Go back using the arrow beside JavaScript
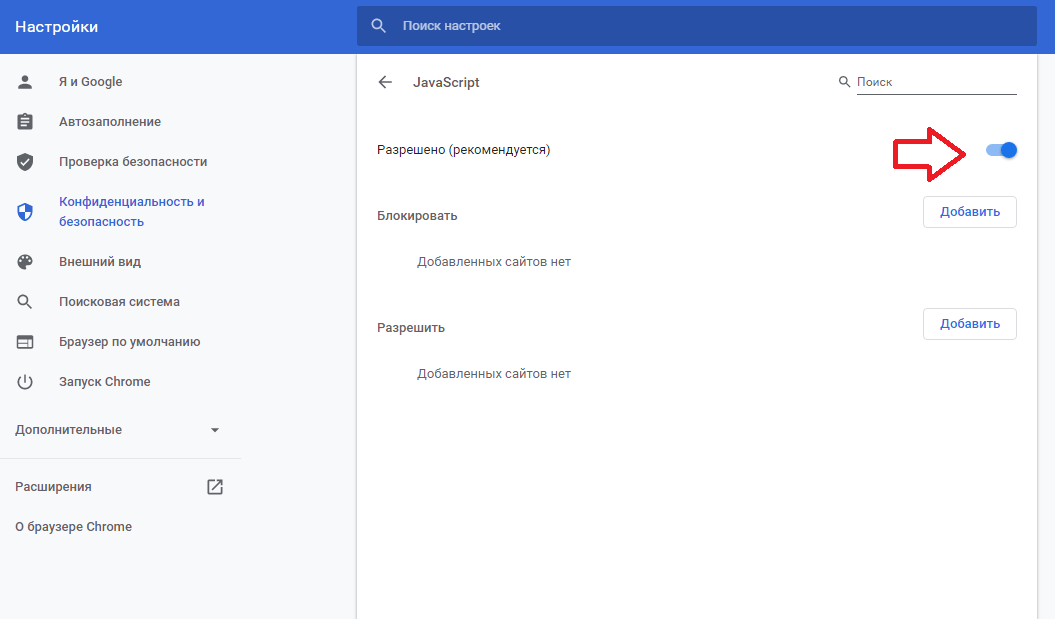This screenshot has width=1055, height=619. tap(385, 82)
